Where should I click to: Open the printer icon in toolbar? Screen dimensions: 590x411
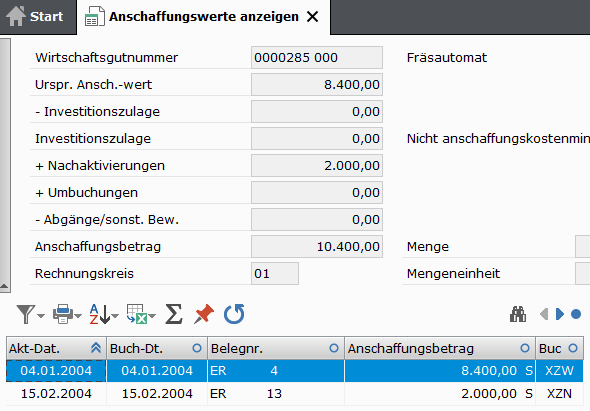click(x=62, y=314)
